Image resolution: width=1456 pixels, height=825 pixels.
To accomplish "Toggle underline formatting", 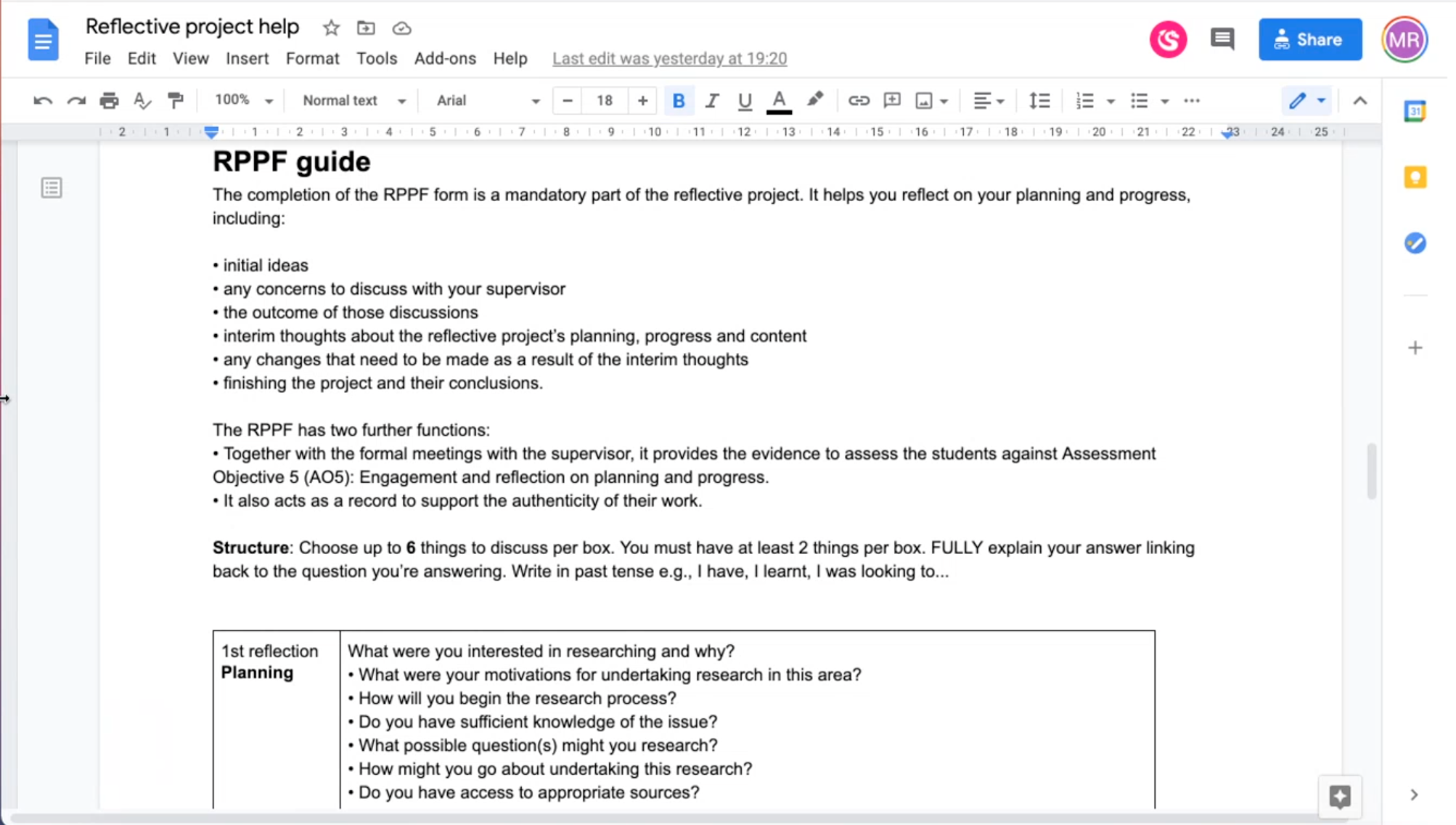I will click(x=744, y=101).
